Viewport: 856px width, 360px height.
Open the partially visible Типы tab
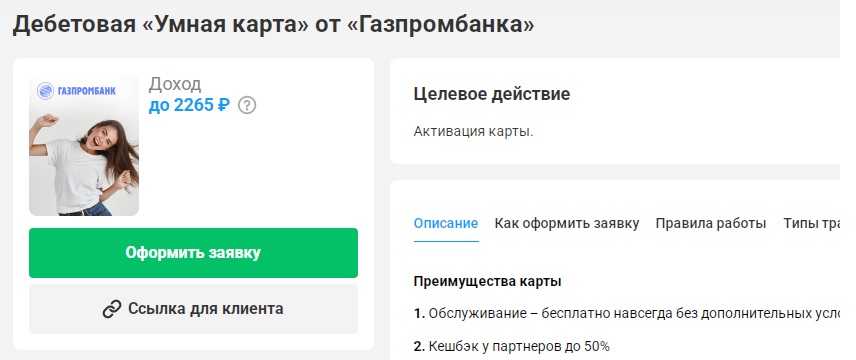[x=811, y=223]
